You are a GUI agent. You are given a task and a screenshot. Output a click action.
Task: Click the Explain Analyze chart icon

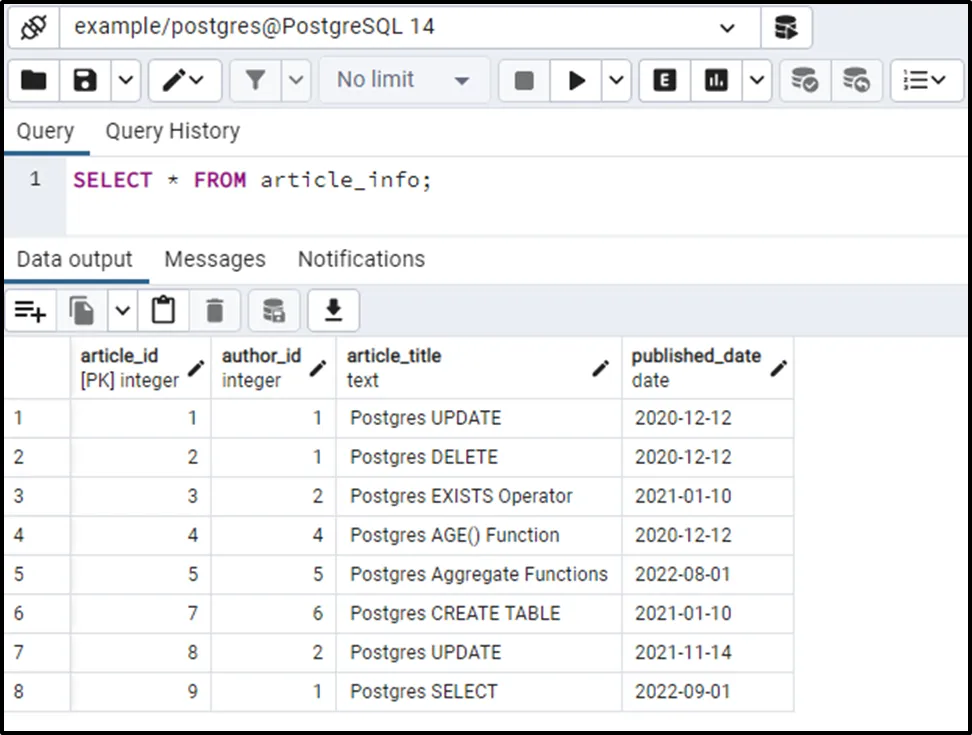tap(716, 81)
